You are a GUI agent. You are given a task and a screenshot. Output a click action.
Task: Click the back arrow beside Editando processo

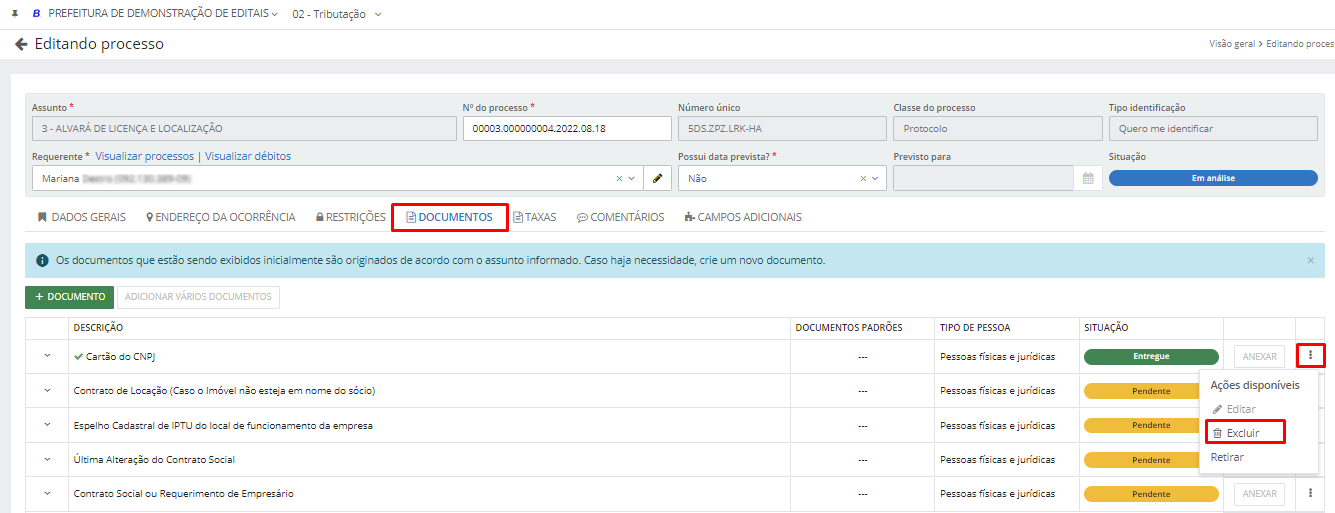(21, 45)
